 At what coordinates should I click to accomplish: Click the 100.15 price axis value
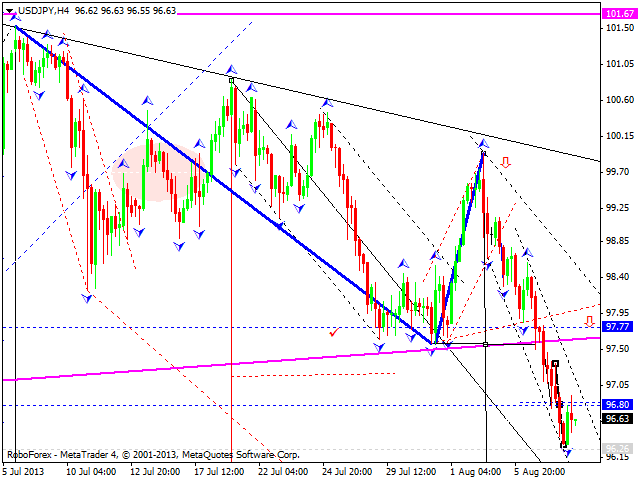coord(620,136)
